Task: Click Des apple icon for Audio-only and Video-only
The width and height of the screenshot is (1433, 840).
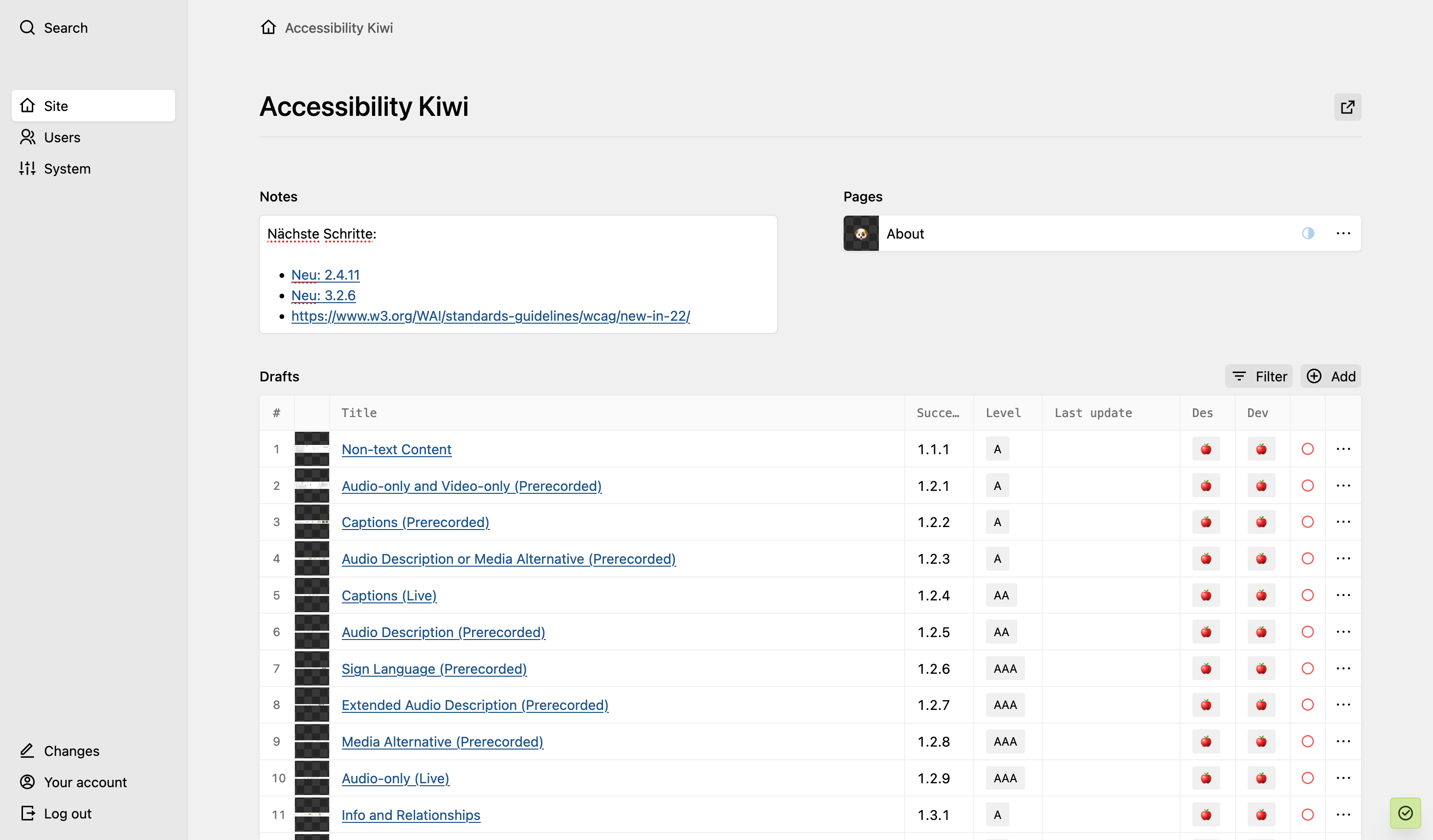Action: pos(1206,486)
